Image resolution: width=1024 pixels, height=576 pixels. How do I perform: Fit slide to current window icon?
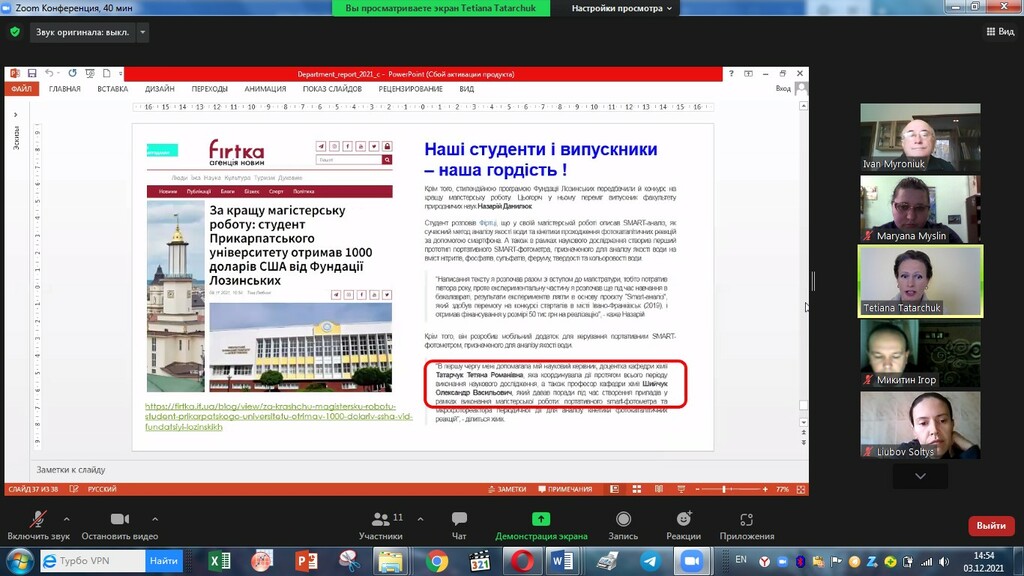tap(801, 489)
